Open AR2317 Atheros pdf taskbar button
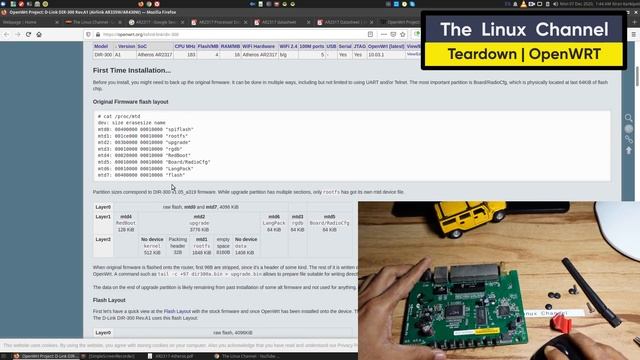 171,356
